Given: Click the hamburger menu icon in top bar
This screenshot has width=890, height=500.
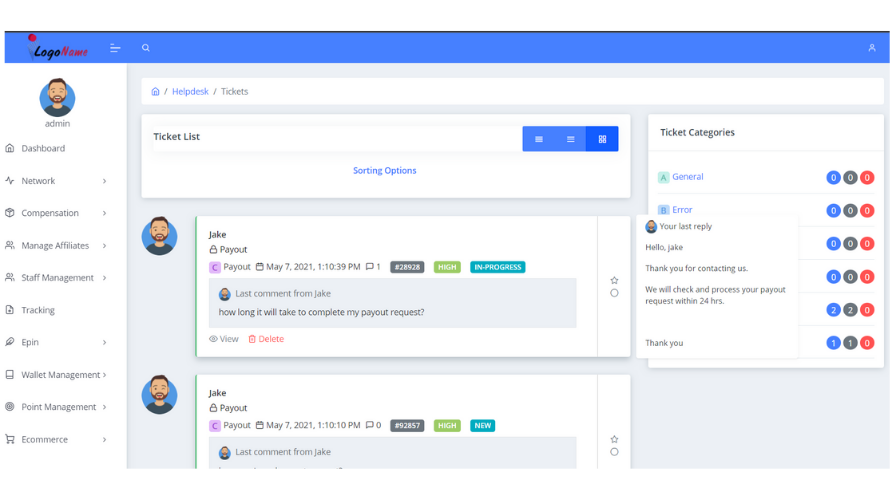Looking at the screenshot, I should pos(116,48).
